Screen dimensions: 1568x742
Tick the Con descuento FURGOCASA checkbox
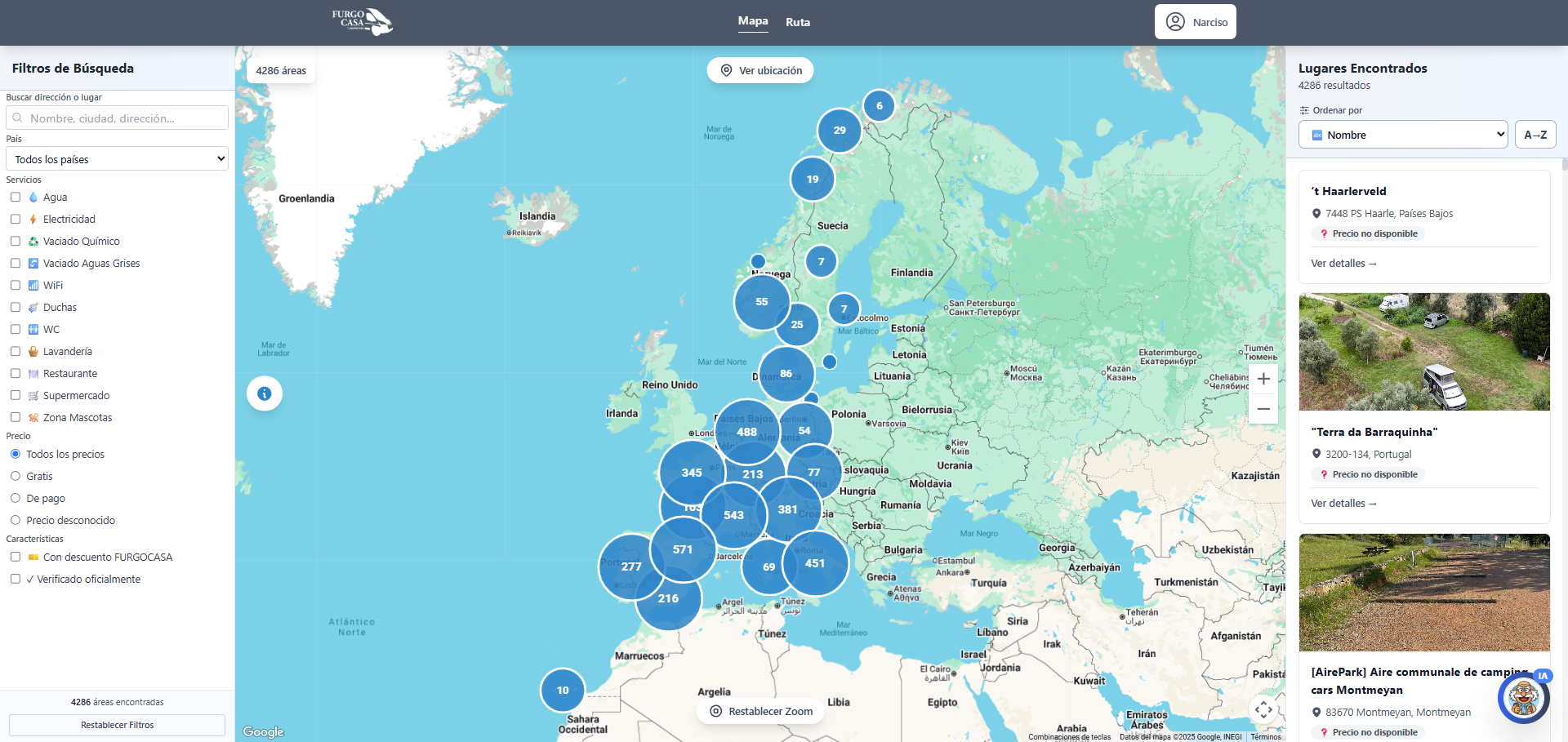click(16, 557)
